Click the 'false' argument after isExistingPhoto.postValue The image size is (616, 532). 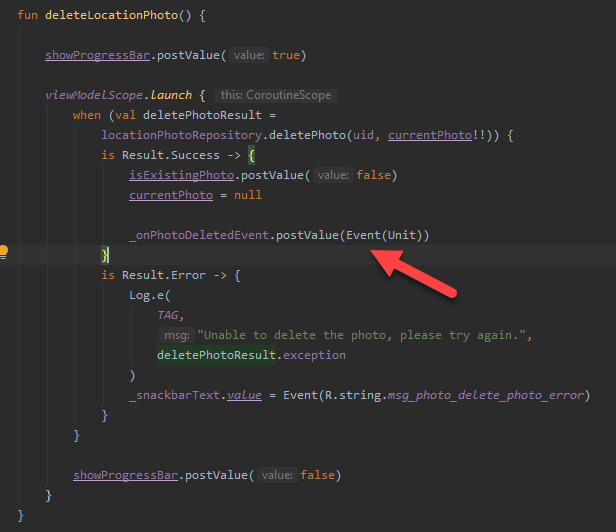click(x=374, y=175)
